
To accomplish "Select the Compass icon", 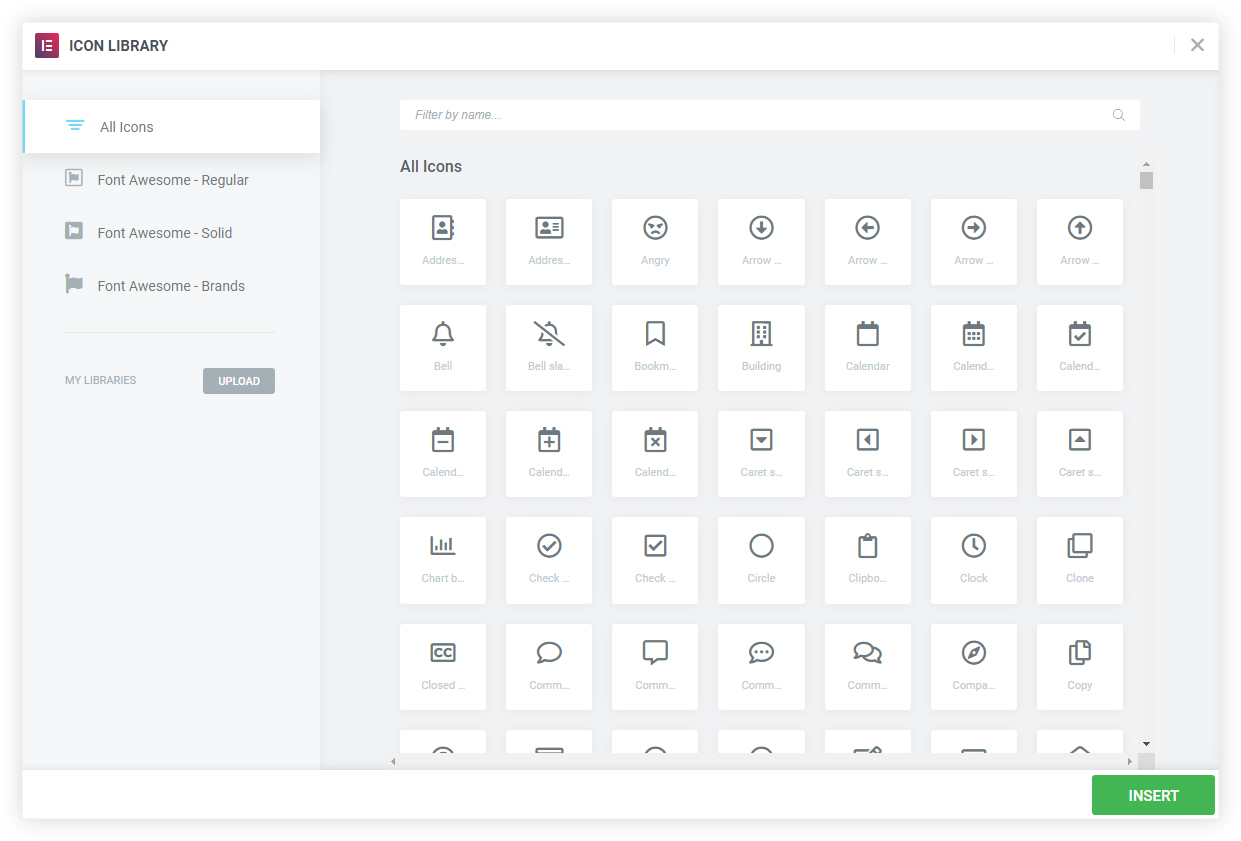I will click(973, 666).
